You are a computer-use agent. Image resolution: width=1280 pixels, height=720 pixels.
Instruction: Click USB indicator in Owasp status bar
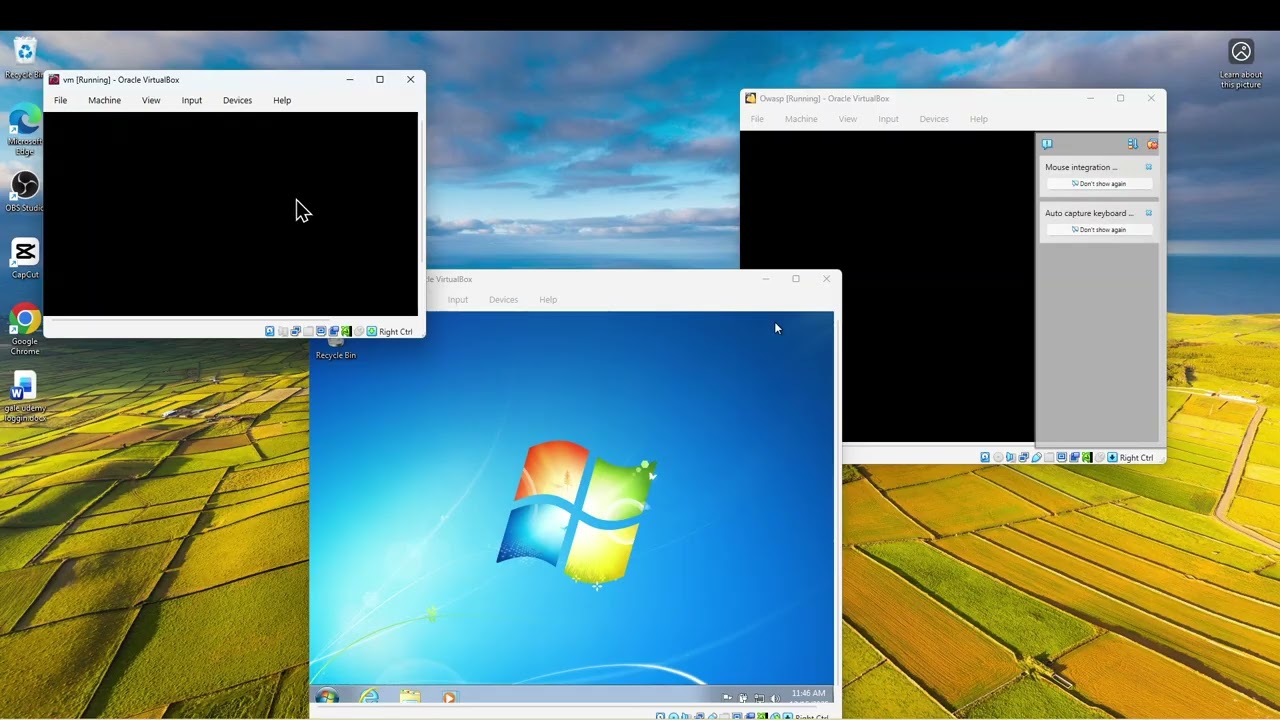tap(1037, 457)
